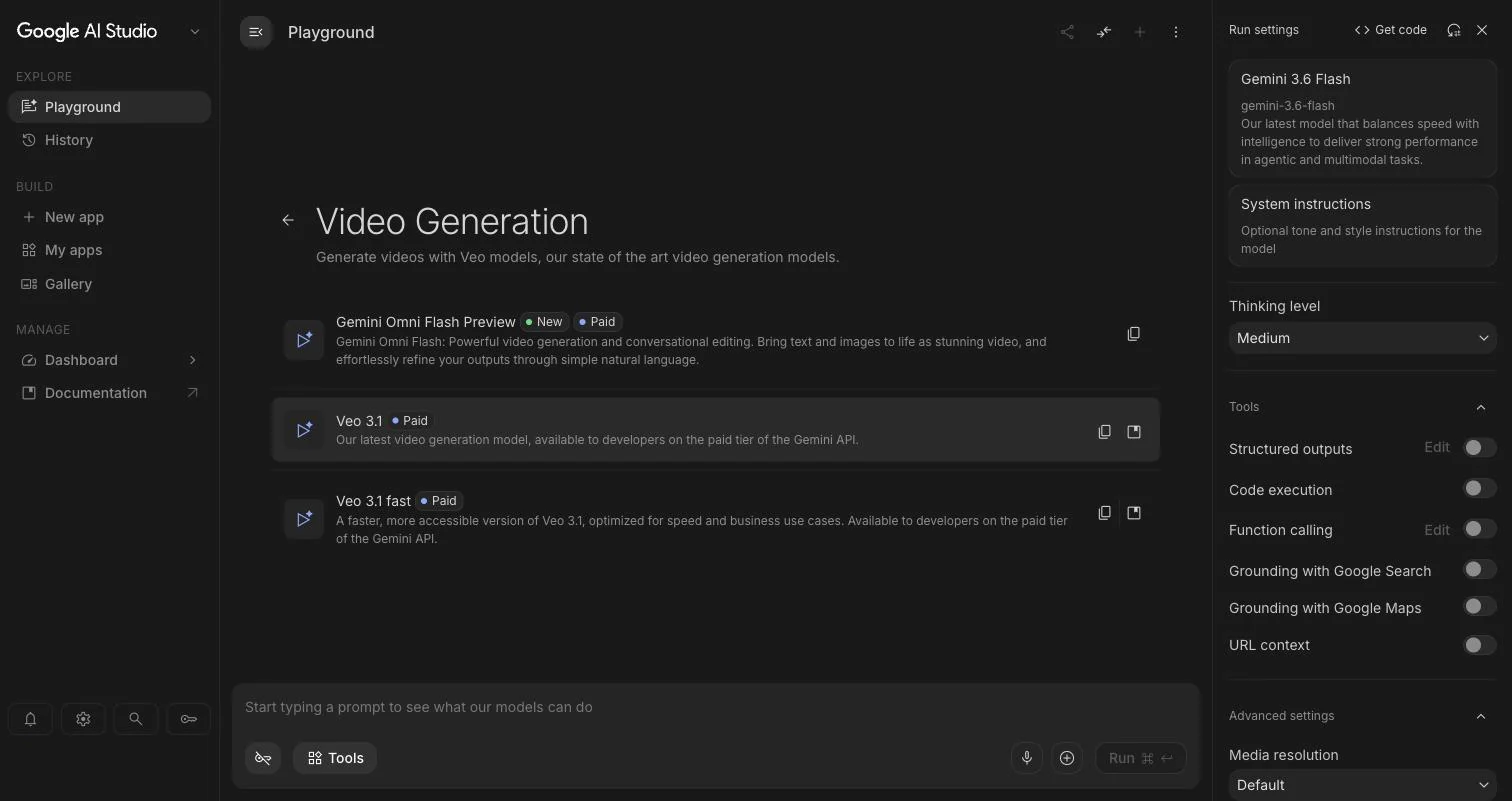1512x801 pixels.
Task: Open History in sidebar
Action: [110, 140]
